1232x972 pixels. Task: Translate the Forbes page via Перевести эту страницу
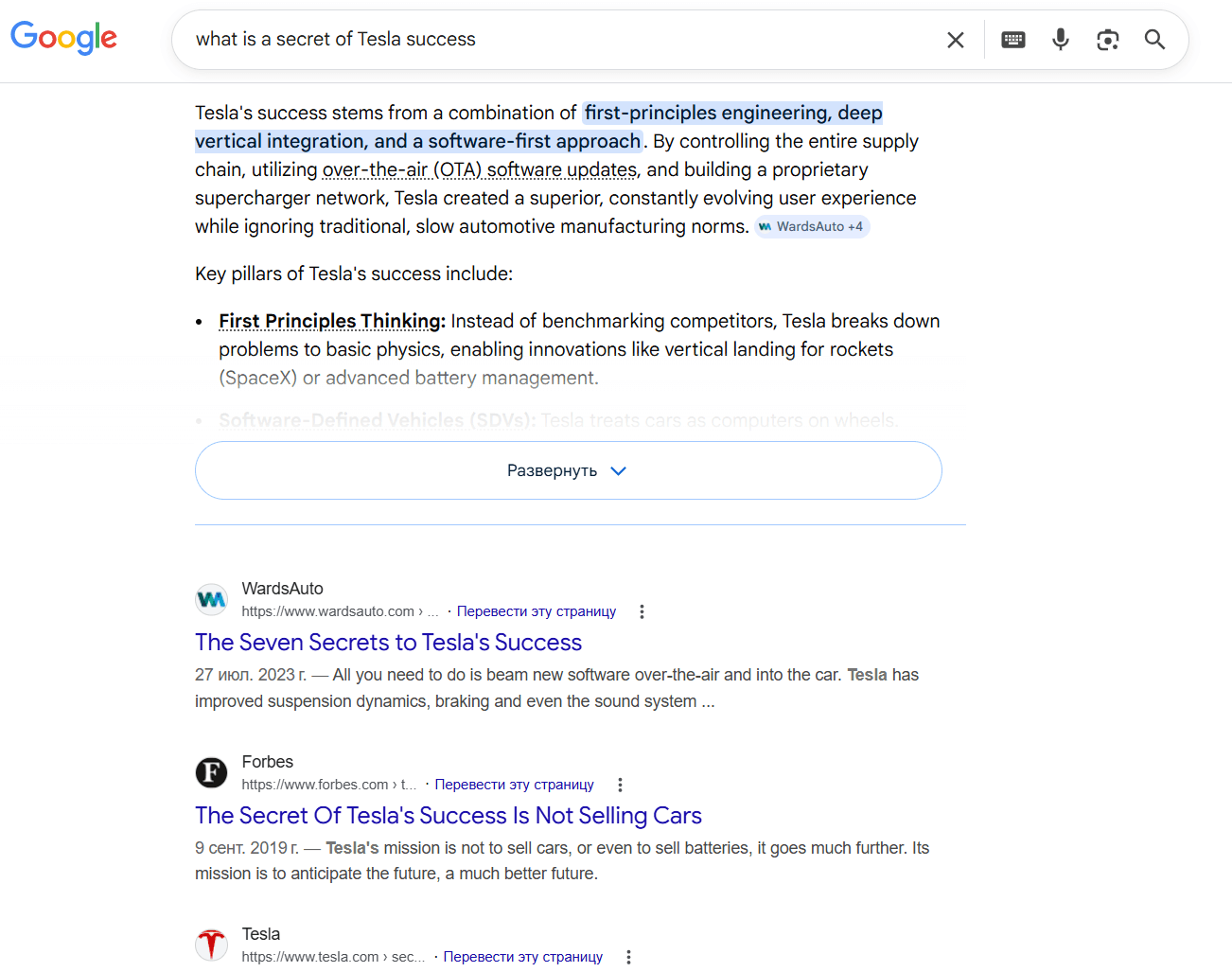514,785
